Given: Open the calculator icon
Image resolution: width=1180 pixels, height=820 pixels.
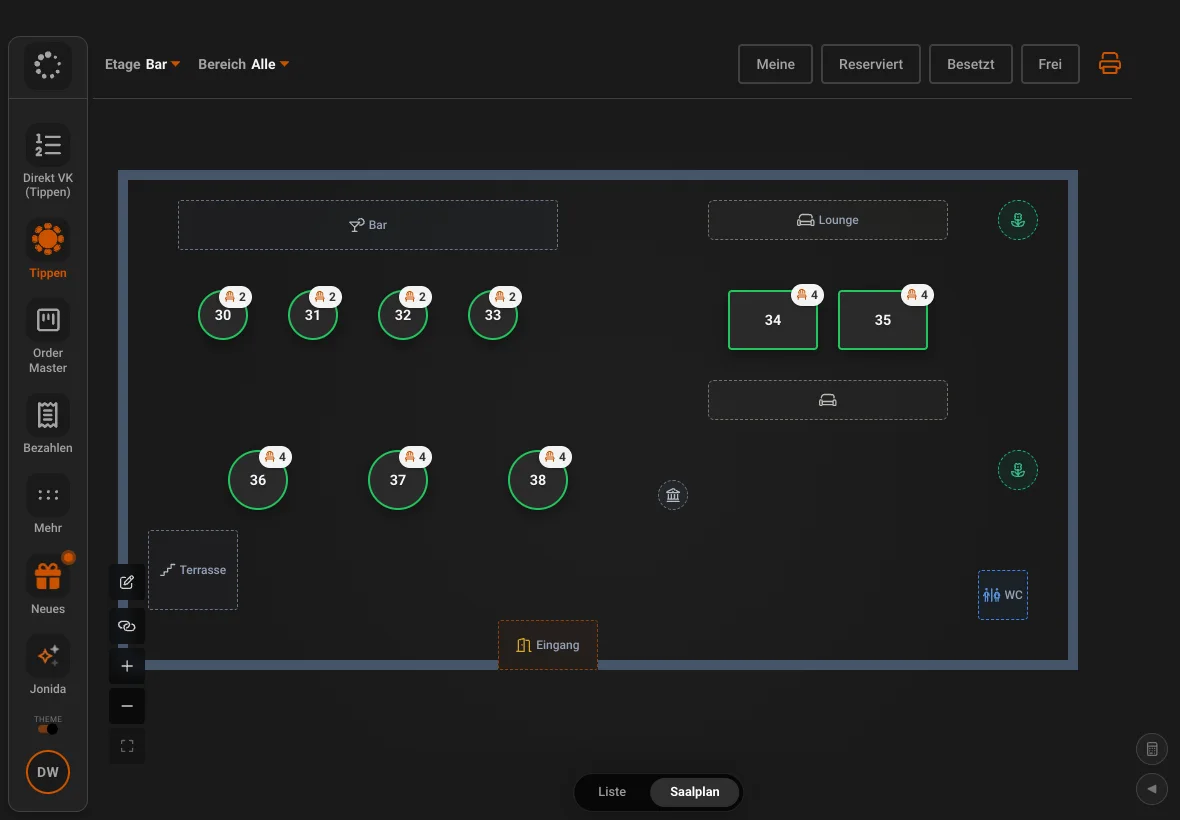Looking at the screenshot, I should [x=1151, y=749].
